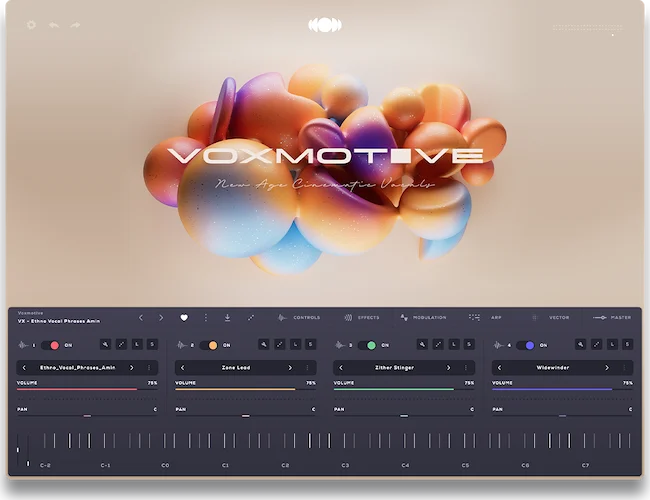
Task: Click the UJAM-style logo at top center
Action: [325, 25]
